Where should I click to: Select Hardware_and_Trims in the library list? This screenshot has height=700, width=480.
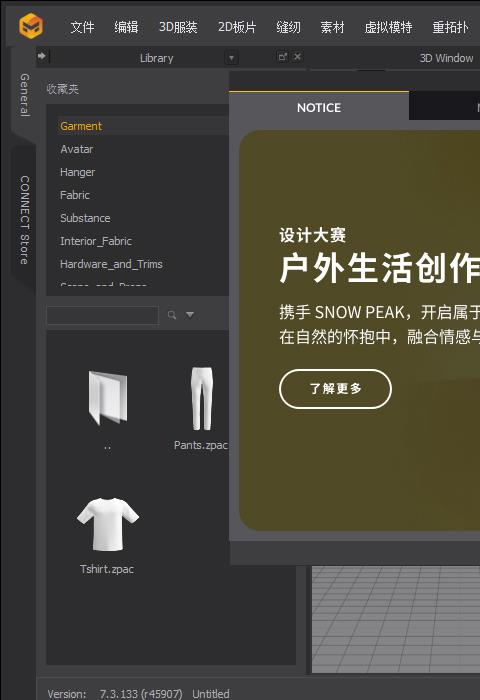pos(111,264)
